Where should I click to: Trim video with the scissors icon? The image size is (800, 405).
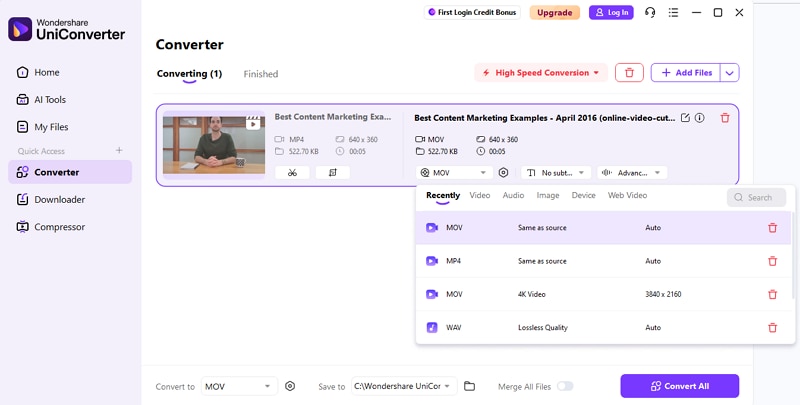(292, 172)
